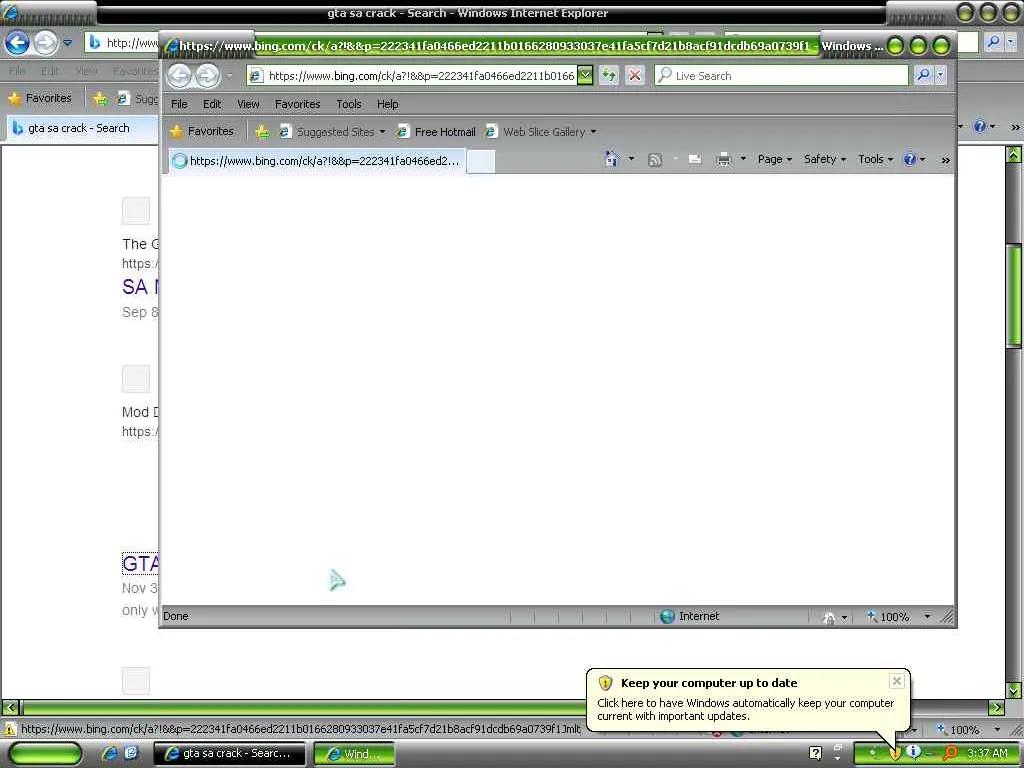Click the Home icon in command bar
1024x768 pixels.
611,159
